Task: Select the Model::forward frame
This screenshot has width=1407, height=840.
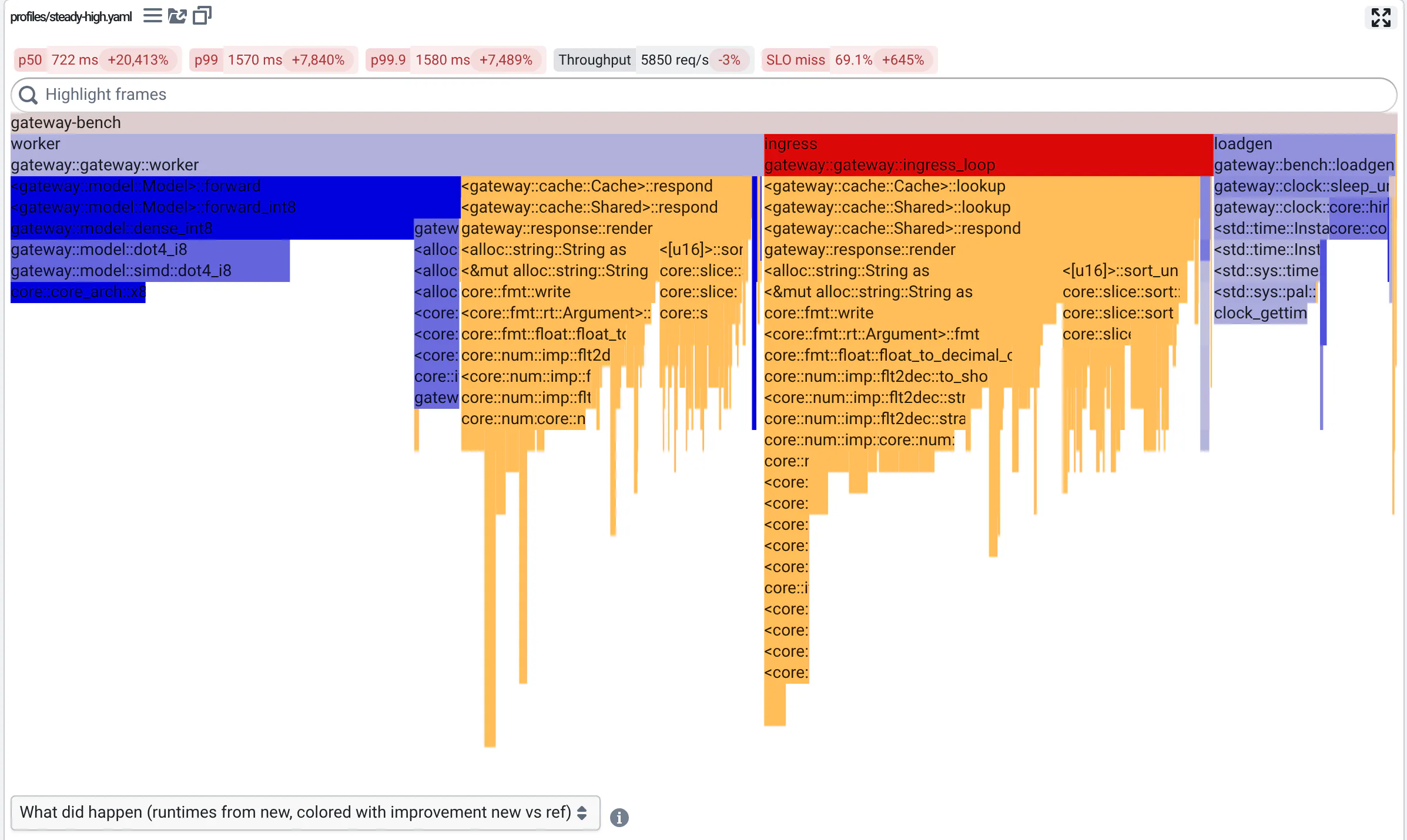Action: click(x=235, y=186)
